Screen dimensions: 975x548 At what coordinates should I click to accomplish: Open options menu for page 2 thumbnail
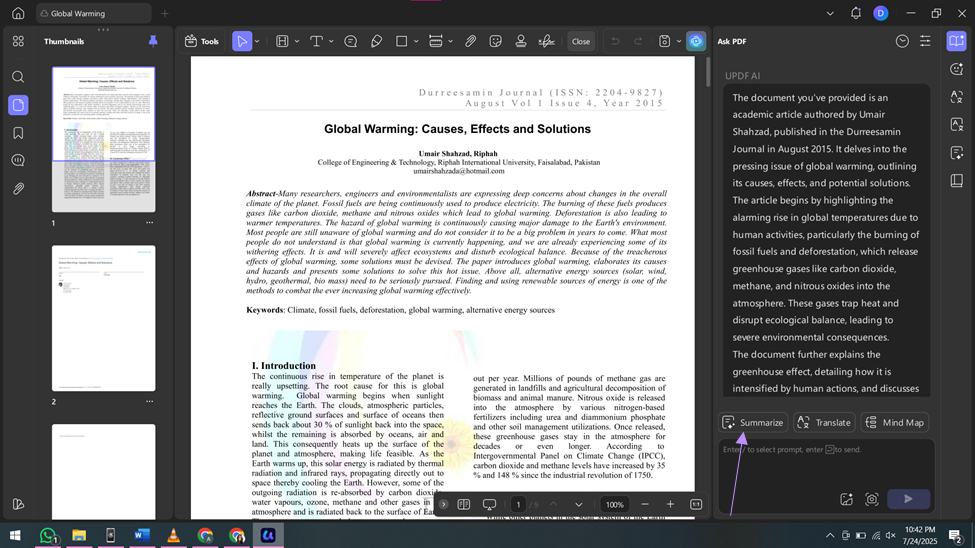[149, 402]
